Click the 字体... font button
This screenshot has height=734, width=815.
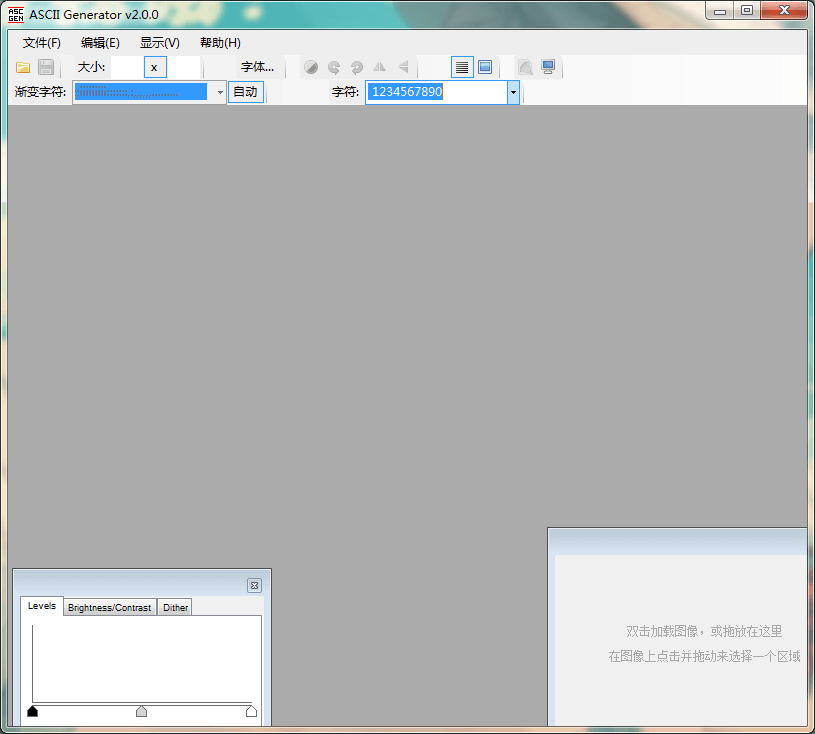click(257, 68)
